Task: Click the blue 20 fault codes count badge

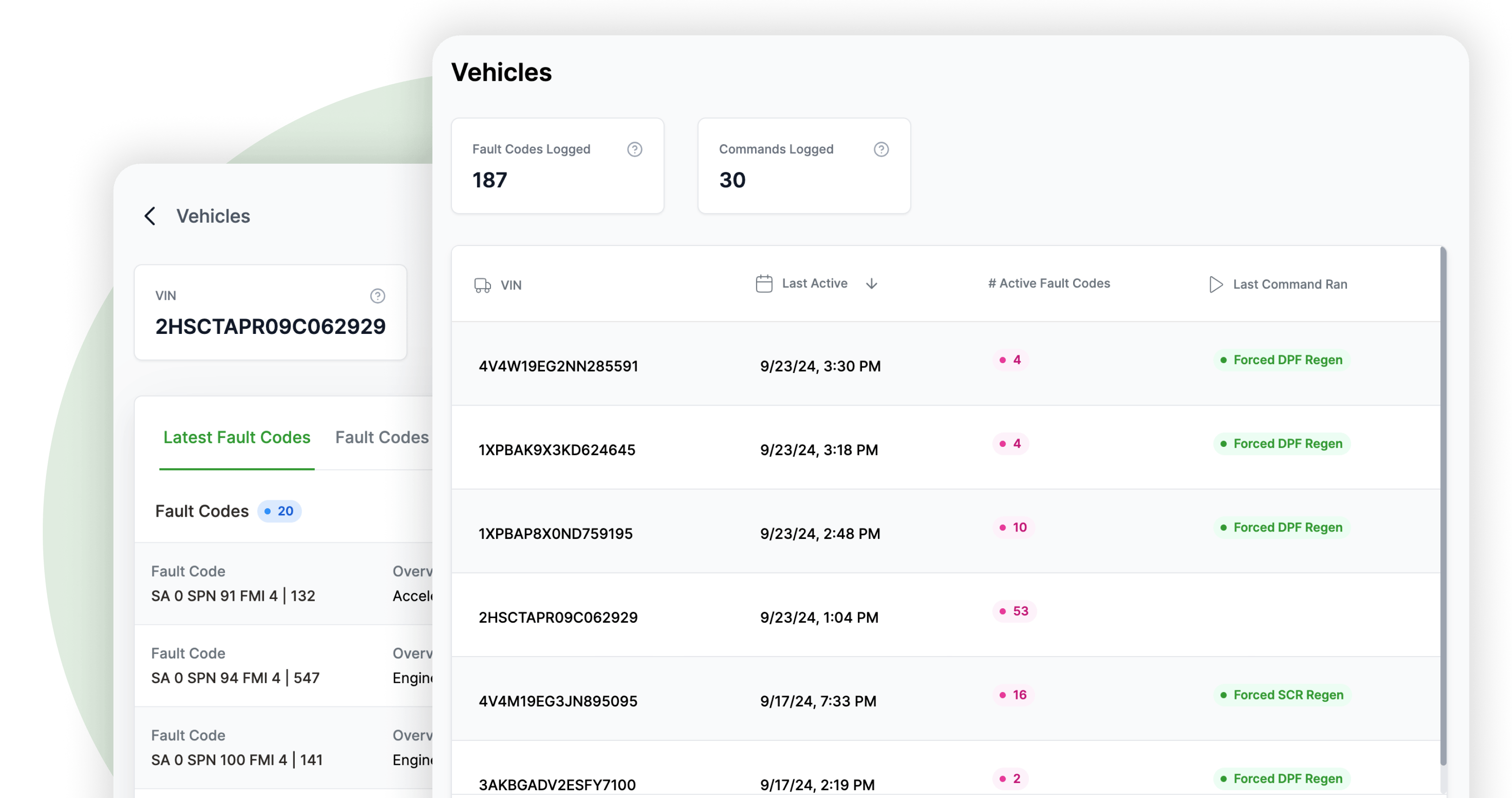Action: (x=279, y=512)
